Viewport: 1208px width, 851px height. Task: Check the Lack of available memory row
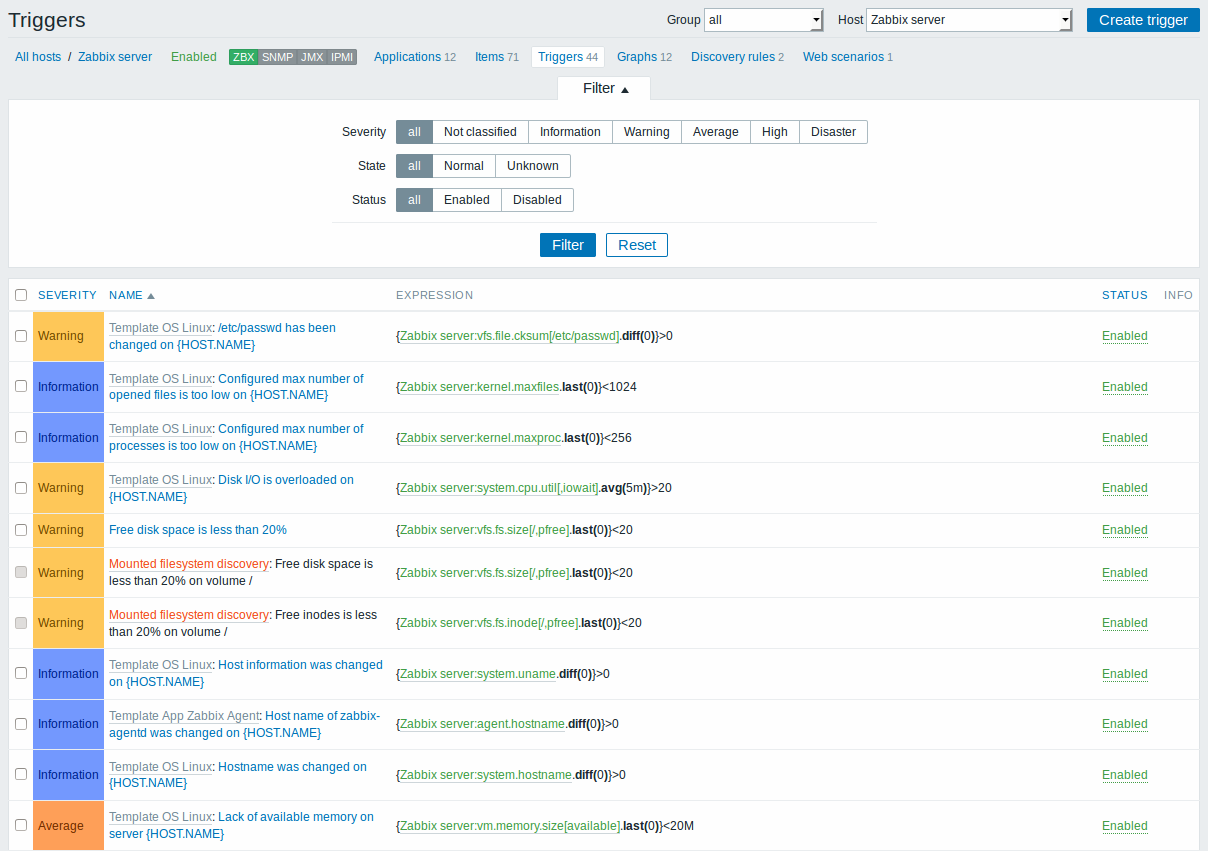point(21,825)
